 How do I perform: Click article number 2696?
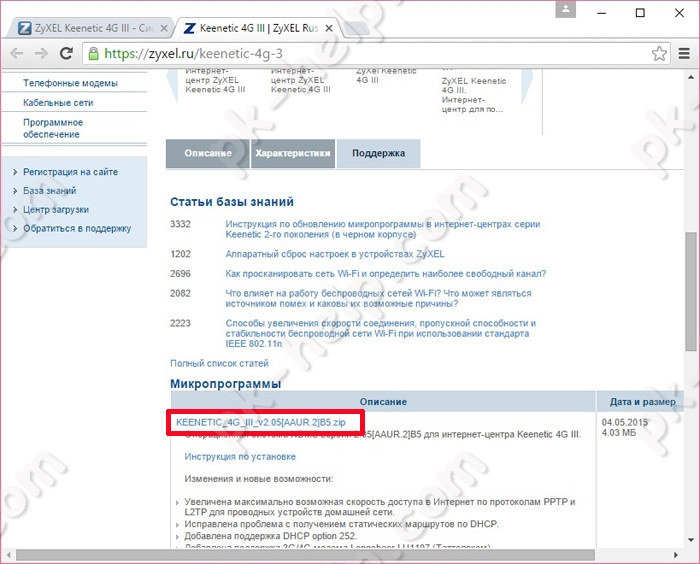[180, 274]
